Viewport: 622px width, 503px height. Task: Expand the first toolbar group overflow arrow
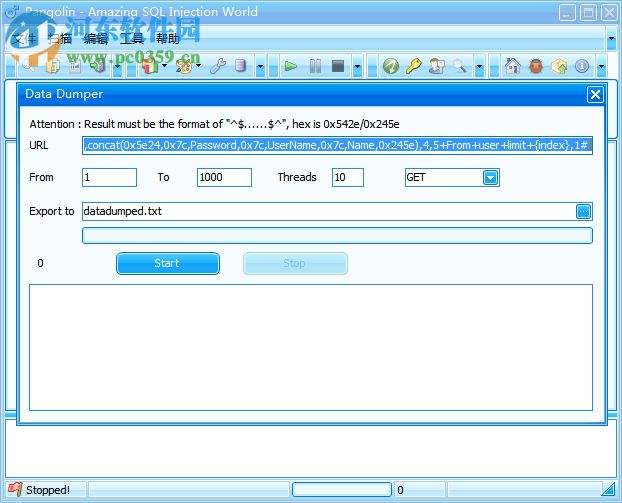[117, 66]
